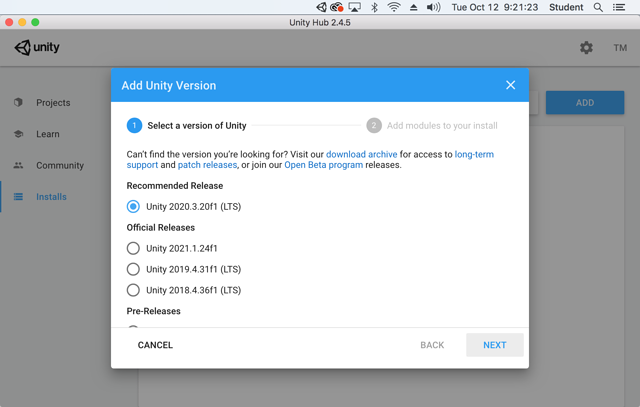Image resolution: width=640 pixels, height=407 pixels.
Task: Click the Unity Hub menu bar icon
Action: [321, 7]
